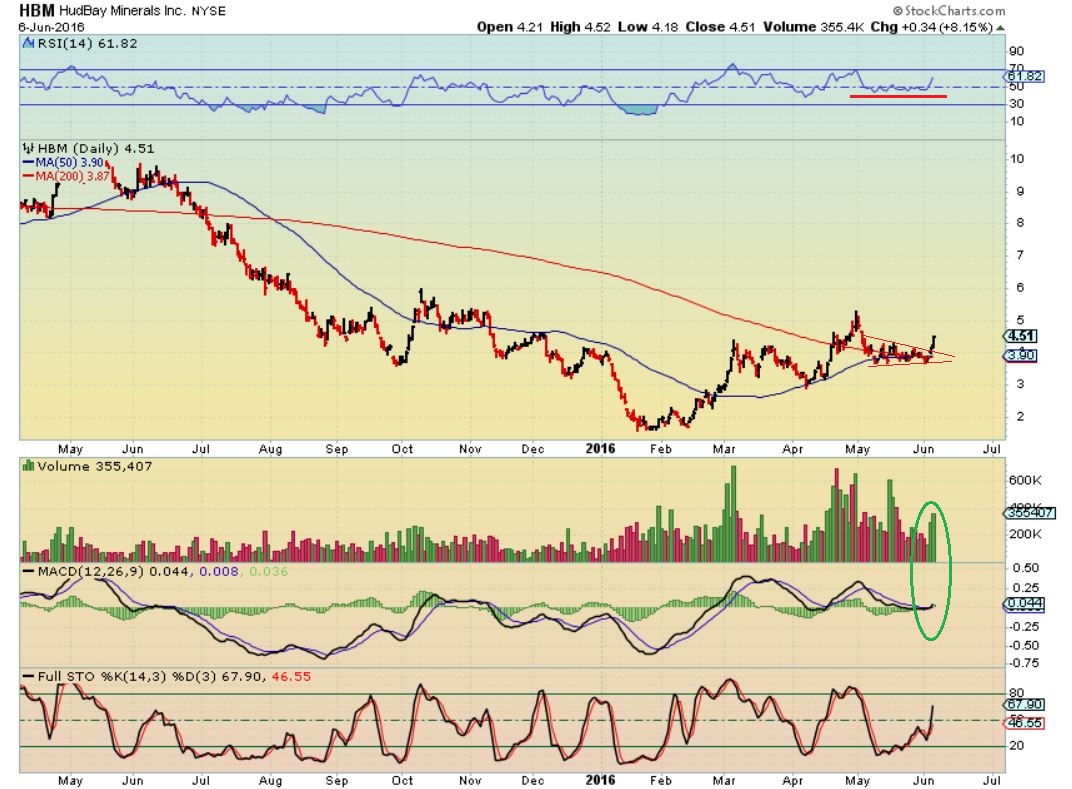Click the Close 4.51 value in header
The image size is (1072, 789).
(720, 27)
